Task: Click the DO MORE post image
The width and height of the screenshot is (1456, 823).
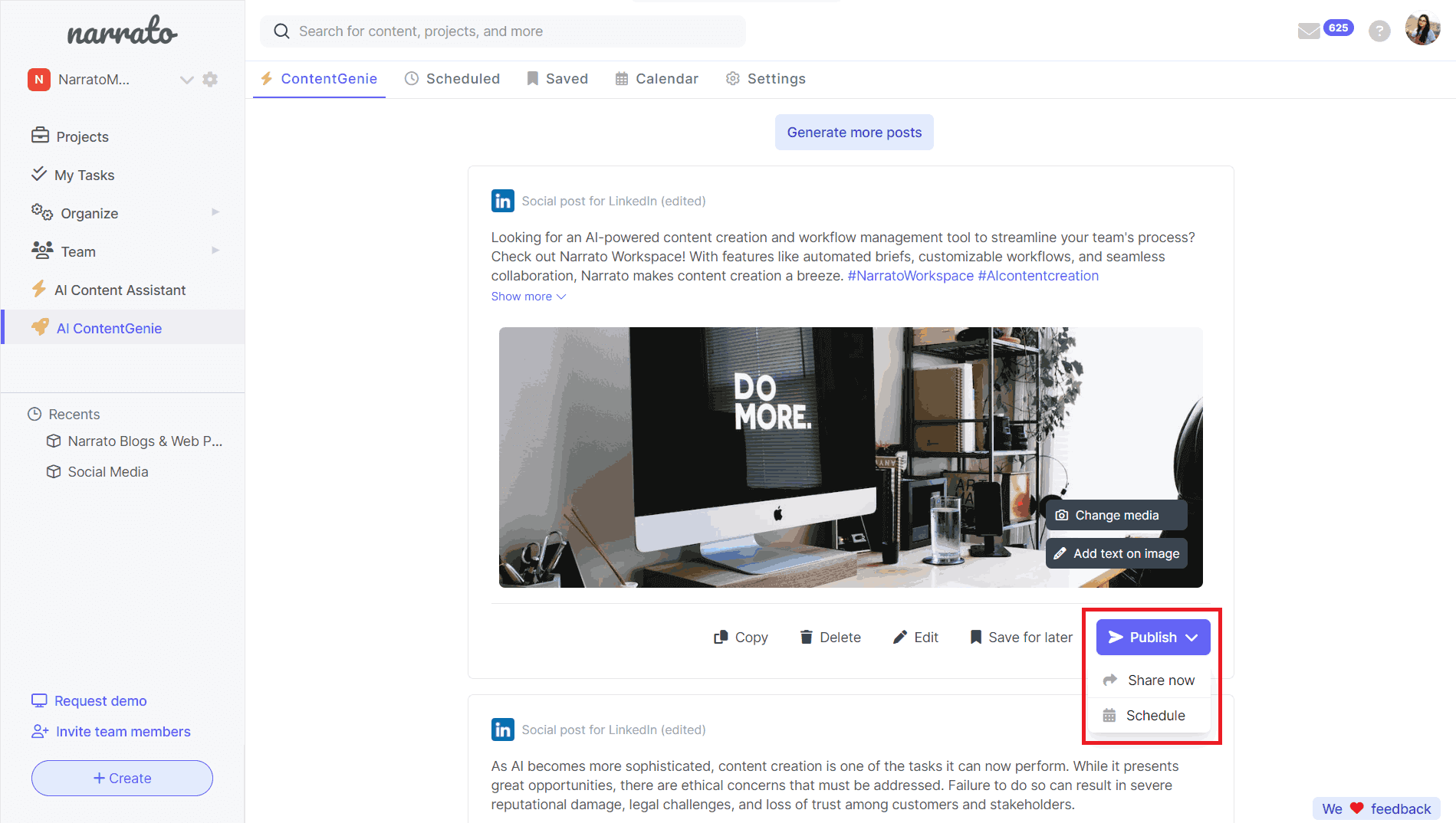Action: click(x=850, y=457)
